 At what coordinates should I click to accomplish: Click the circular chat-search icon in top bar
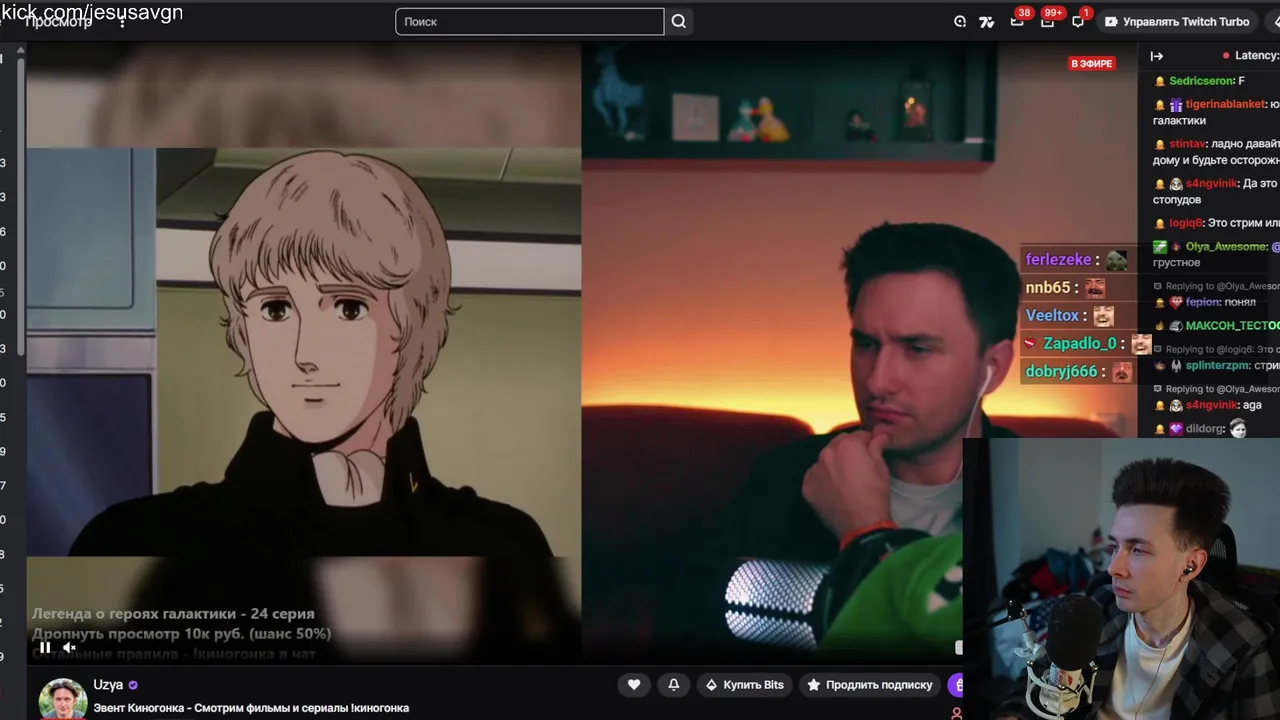(x=960, y=21)
